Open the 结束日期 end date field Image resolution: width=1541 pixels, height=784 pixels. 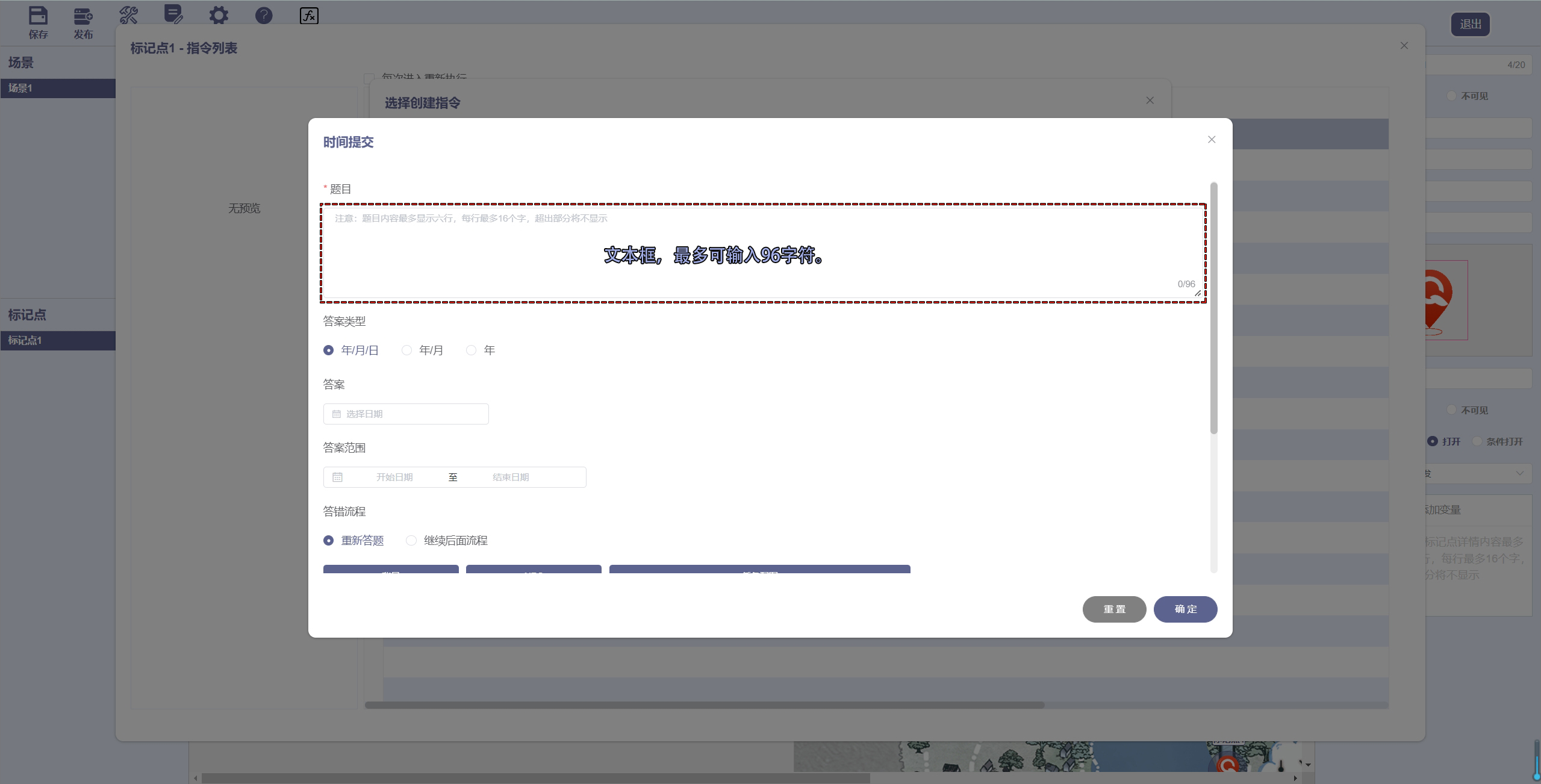[511, 477]
